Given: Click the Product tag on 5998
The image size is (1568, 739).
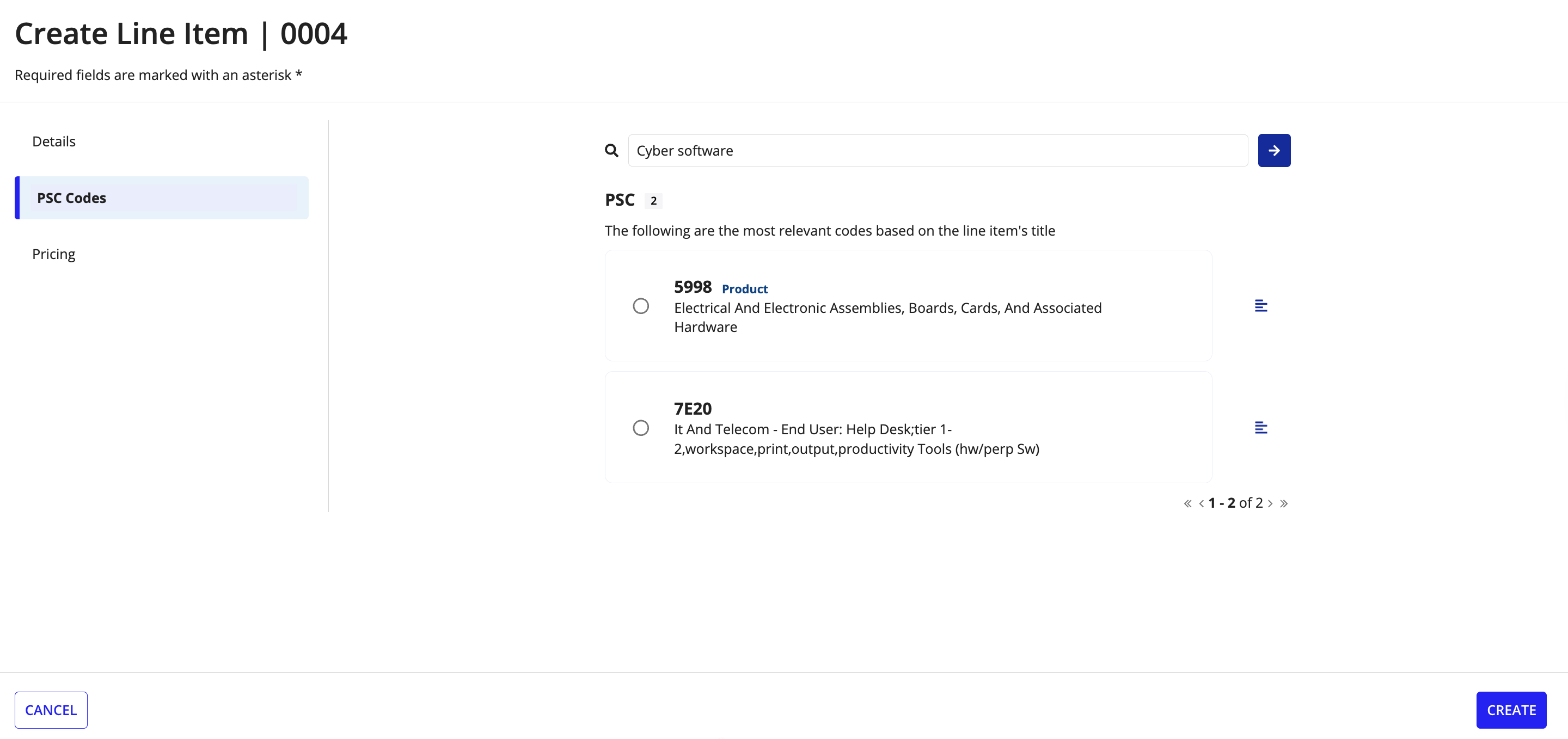Looking at the screenshot, I should click(x=744, y=289).
